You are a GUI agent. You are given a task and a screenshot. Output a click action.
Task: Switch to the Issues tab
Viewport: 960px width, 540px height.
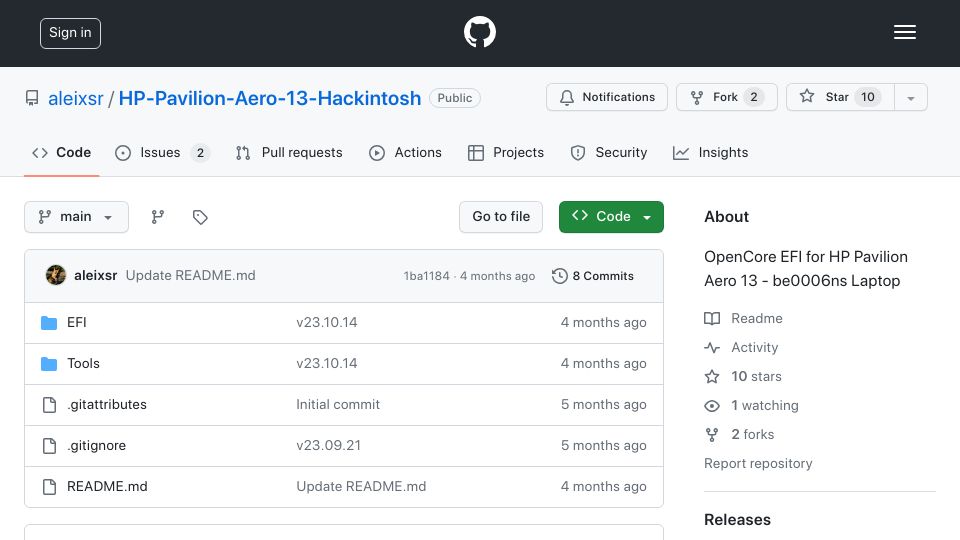(162, 152)
